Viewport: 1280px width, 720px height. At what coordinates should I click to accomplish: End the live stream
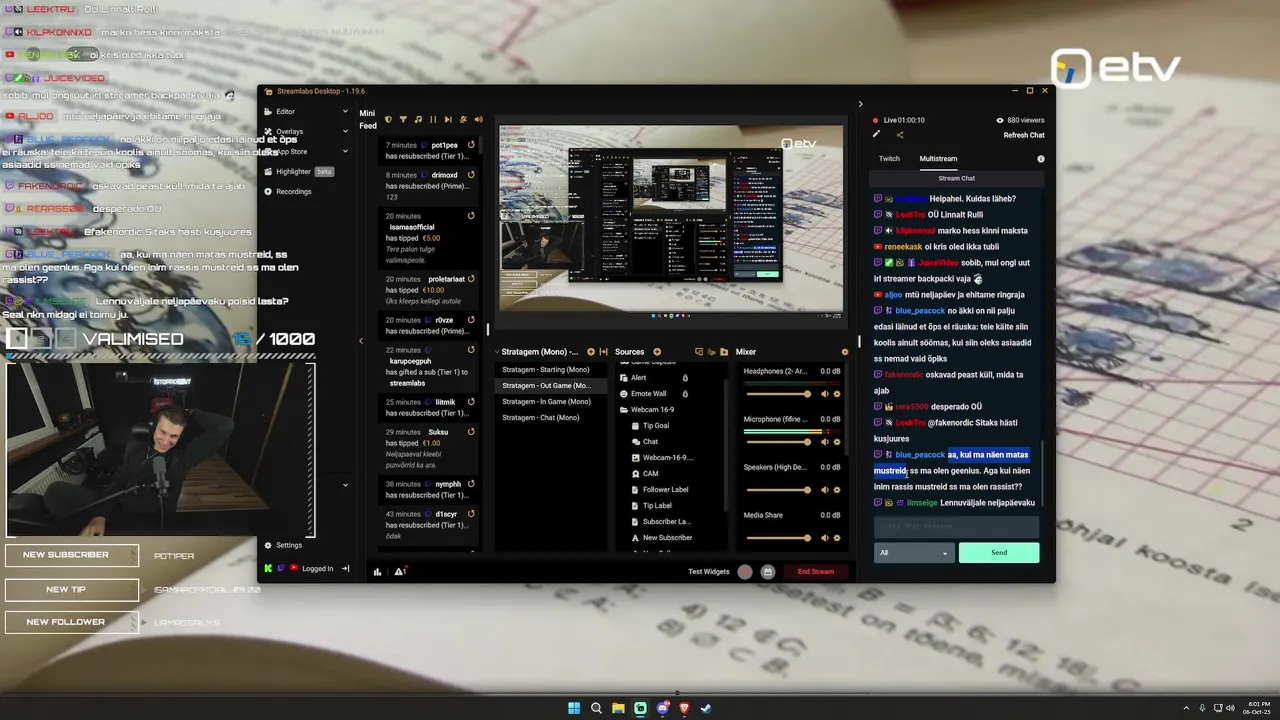coord(815,572)
